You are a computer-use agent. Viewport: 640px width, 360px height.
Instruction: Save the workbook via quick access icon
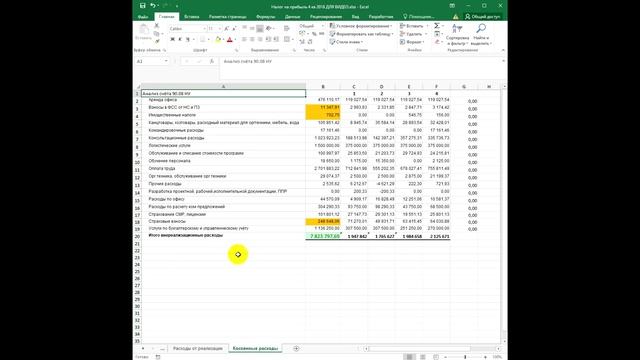click(142, 6)
